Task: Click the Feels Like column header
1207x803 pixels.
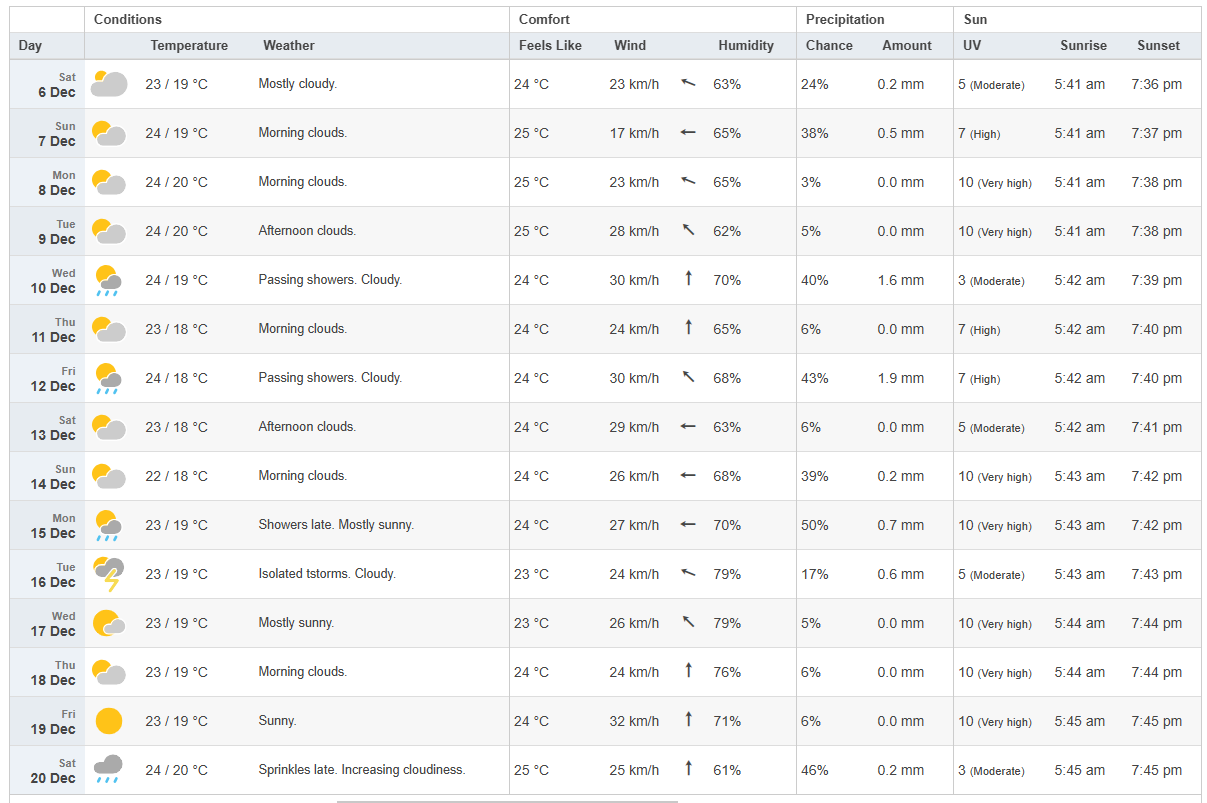Action: [550, 45]
